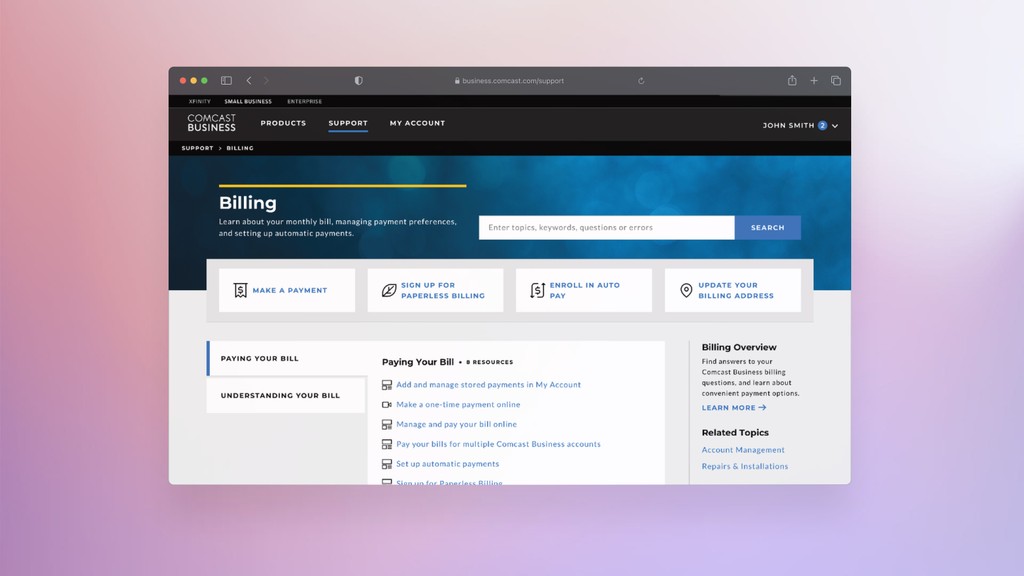This screenshot has height=576, width=1024.
Task: Click the 8 Resources label
Action: 489,362
